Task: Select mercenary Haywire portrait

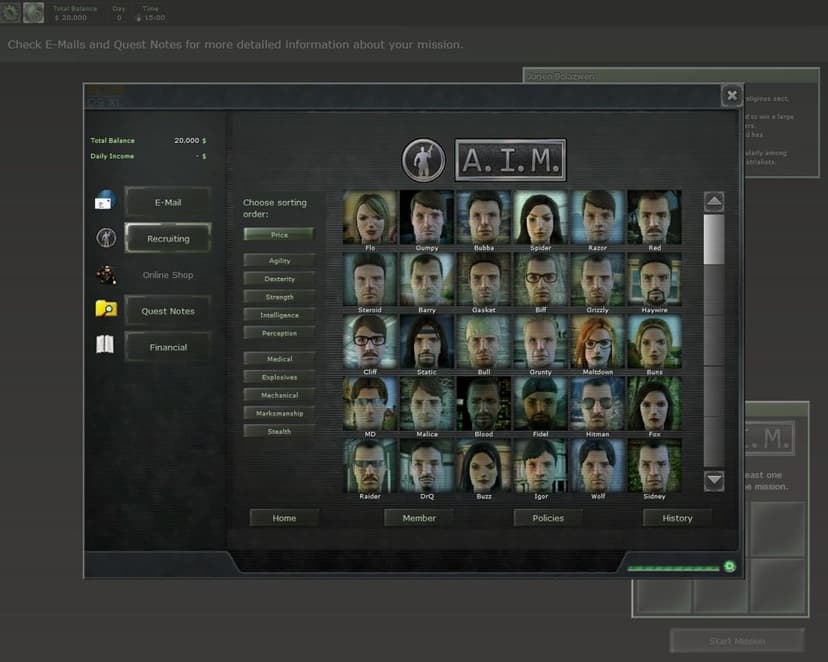Action: coord(654,279)
